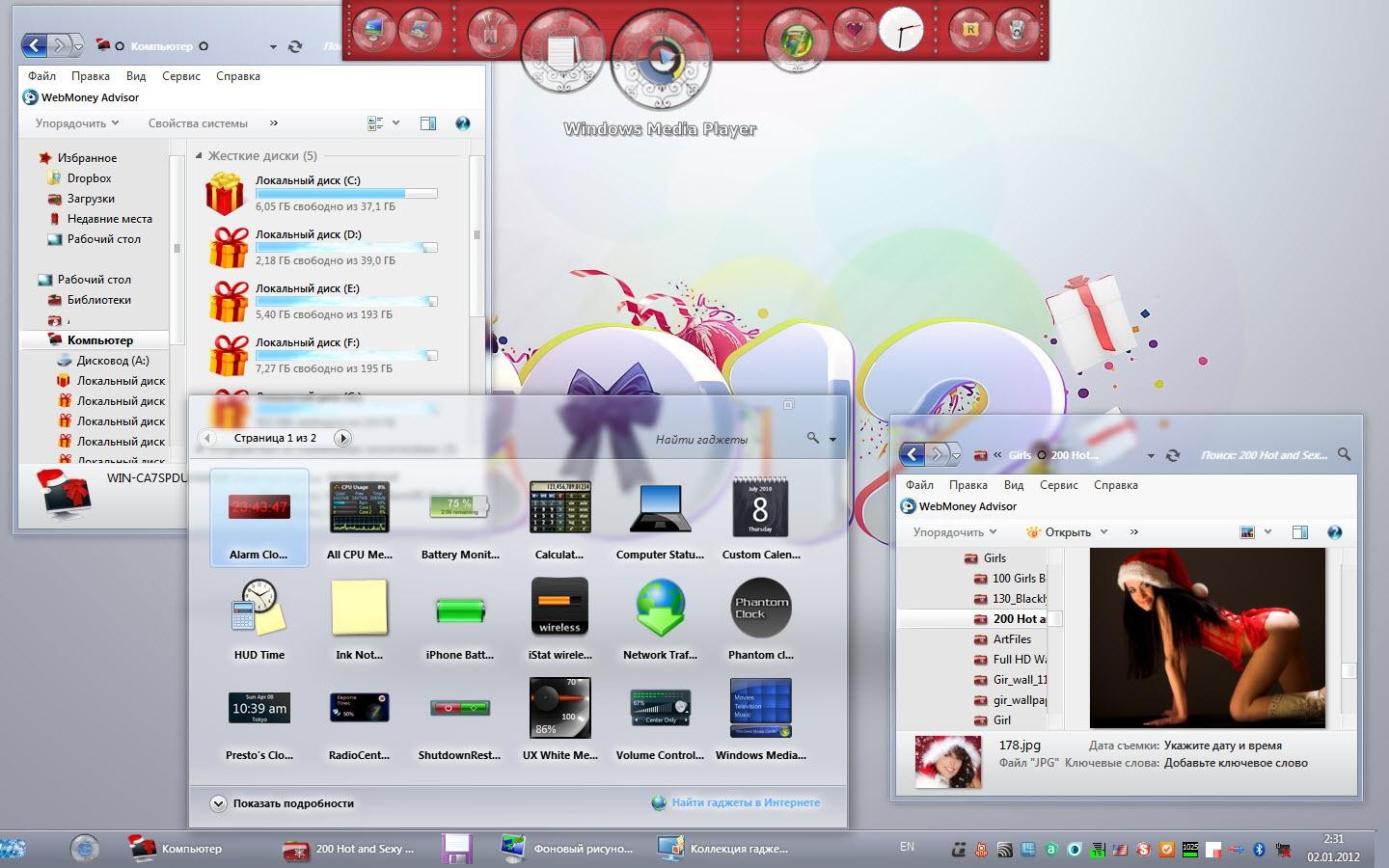The image size is (1389, 868).
Task: Refresh the Computer window address bar
Action: (295, 45)
